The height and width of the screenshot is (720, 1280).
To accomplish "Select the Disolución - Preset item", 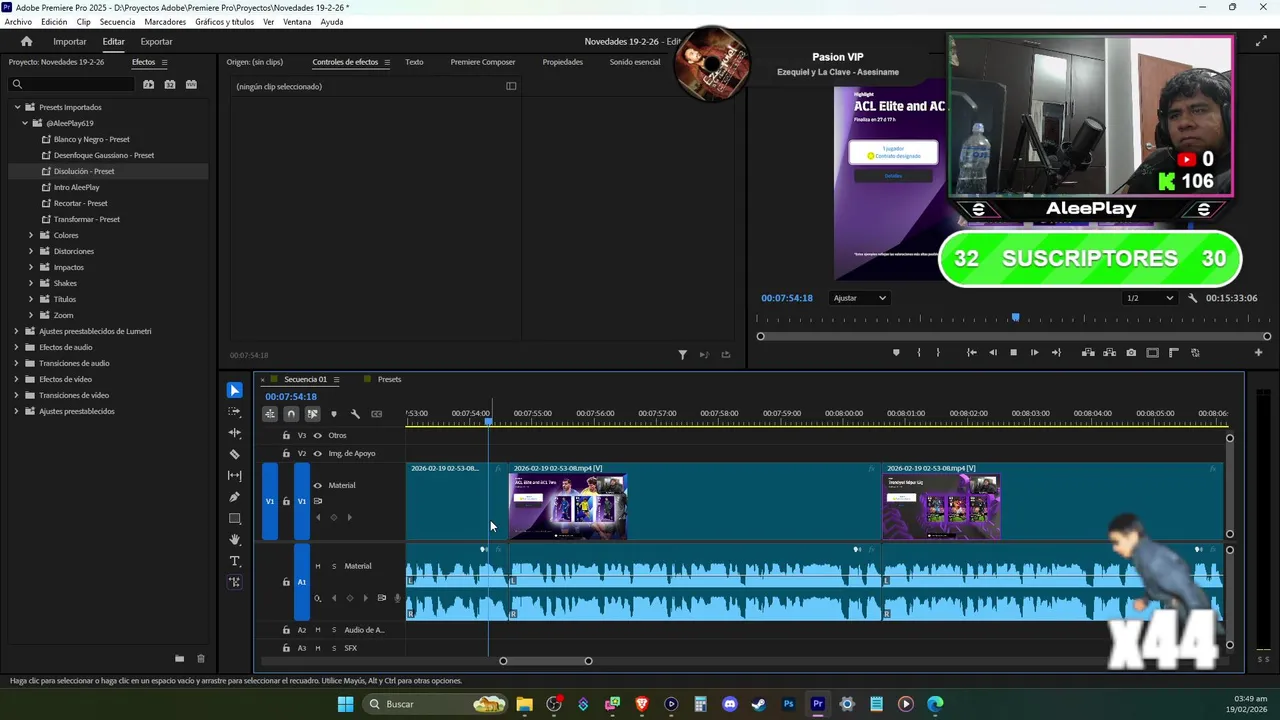I will point(84,171).
